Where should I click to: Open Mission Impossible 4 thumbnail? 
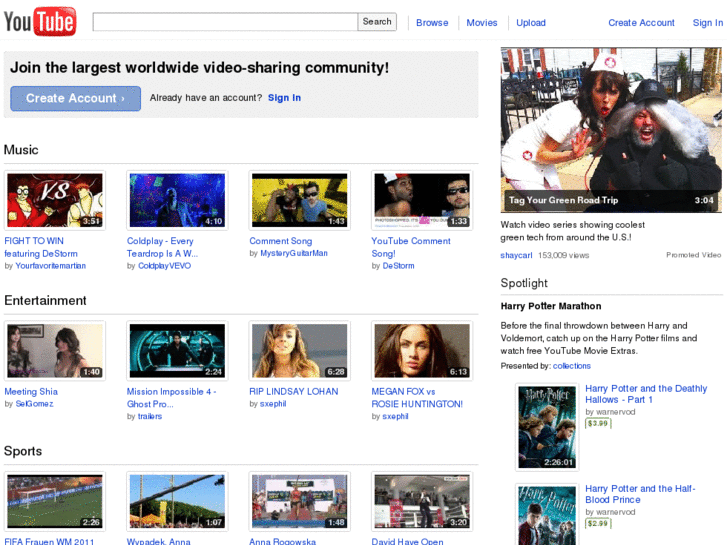point(178,351)
